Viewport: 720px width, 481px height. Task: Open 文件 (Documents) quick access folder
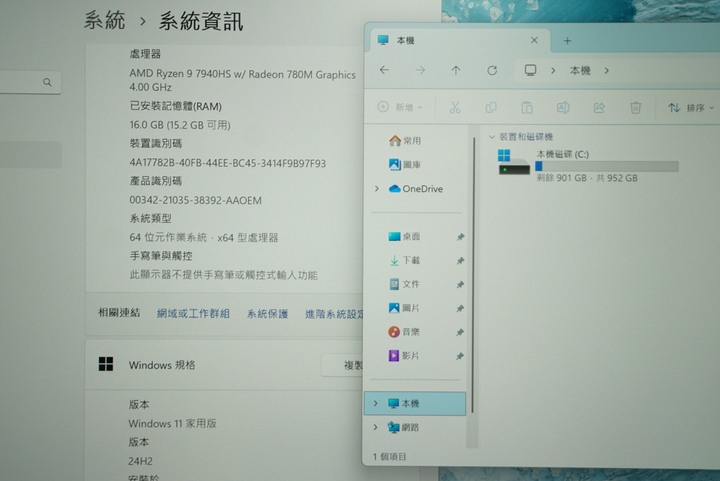tap(404, 284)
